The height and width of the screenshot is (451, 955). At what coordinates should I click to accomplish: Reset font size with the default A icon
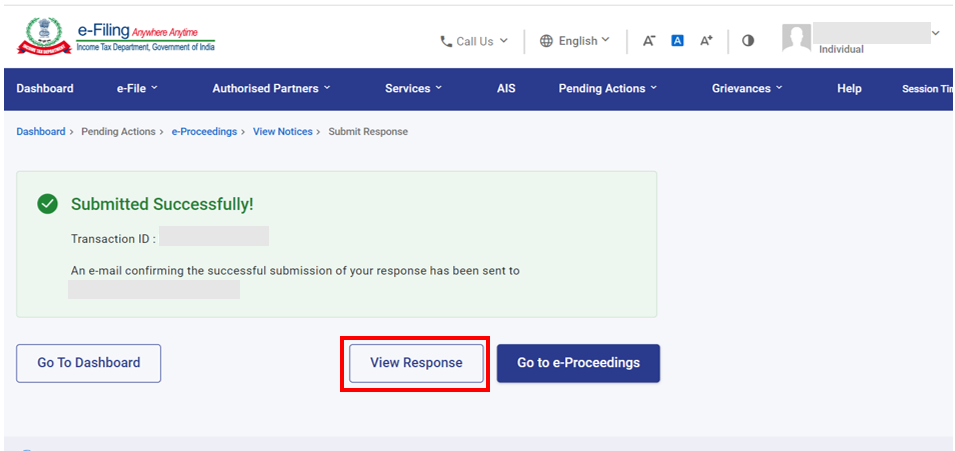677,41
